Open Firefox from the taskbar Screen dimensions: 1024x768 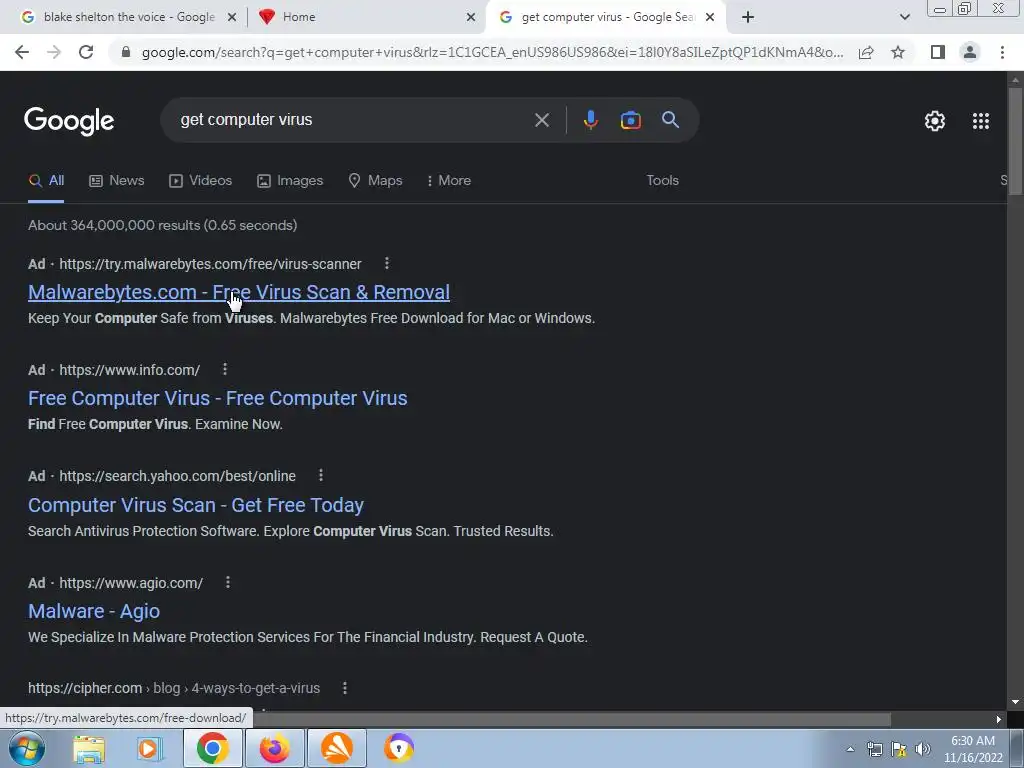click(x=274, y=748)
